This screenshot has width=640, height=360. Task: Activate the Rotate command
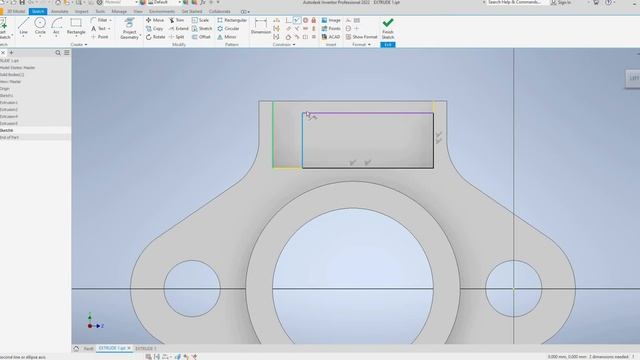click(x=156, y=37)
